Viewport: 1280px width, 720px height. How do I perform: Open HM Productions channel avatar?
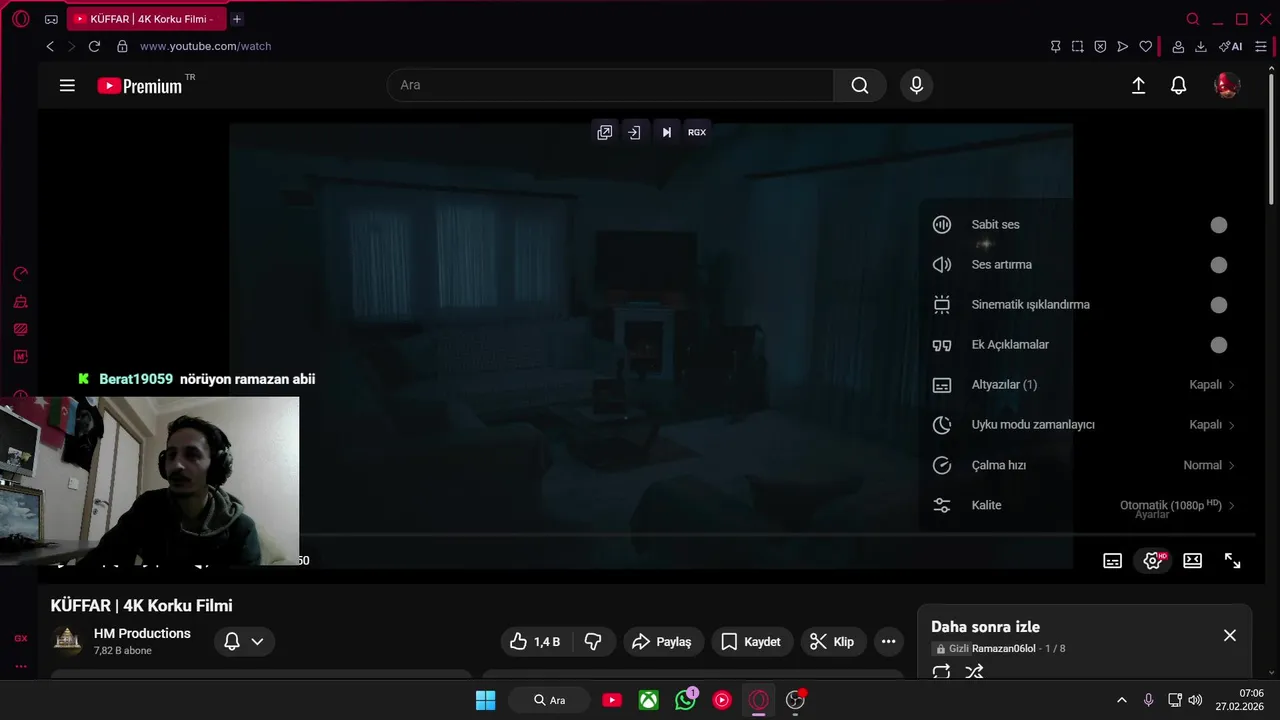67,641
